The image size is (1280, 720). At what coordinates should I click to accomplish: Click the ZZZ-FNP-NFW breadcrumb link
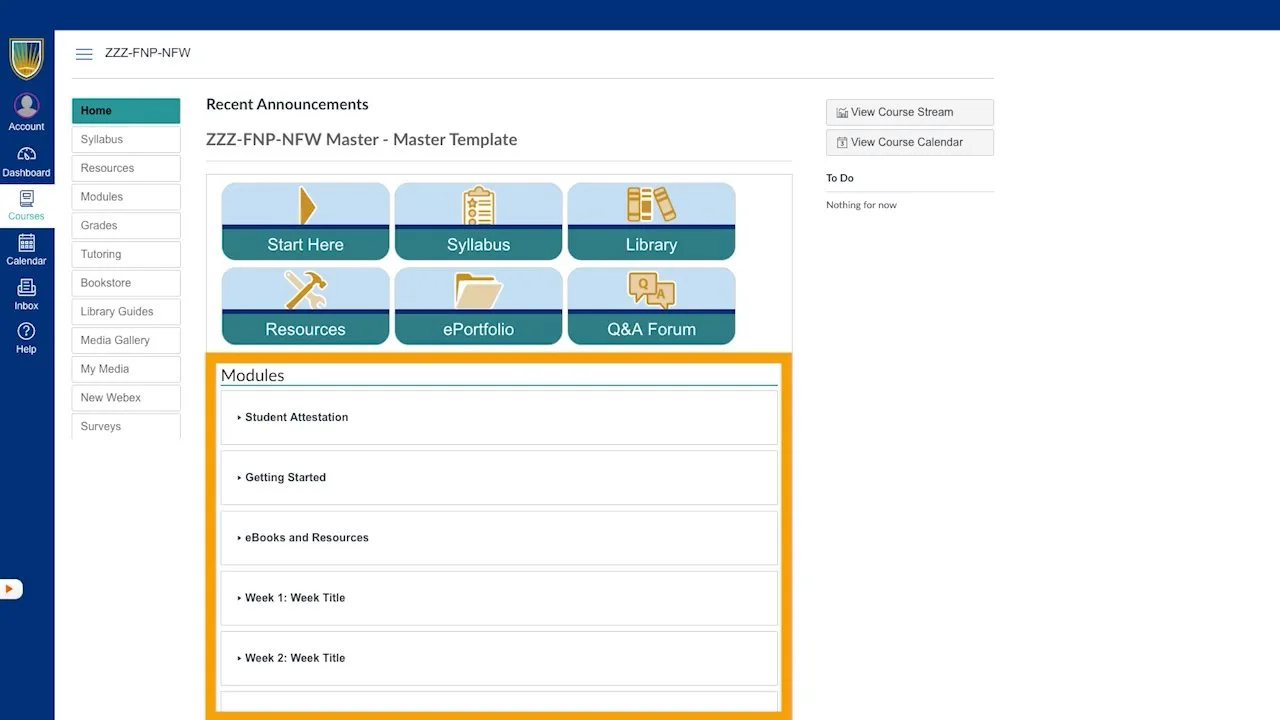148,53
